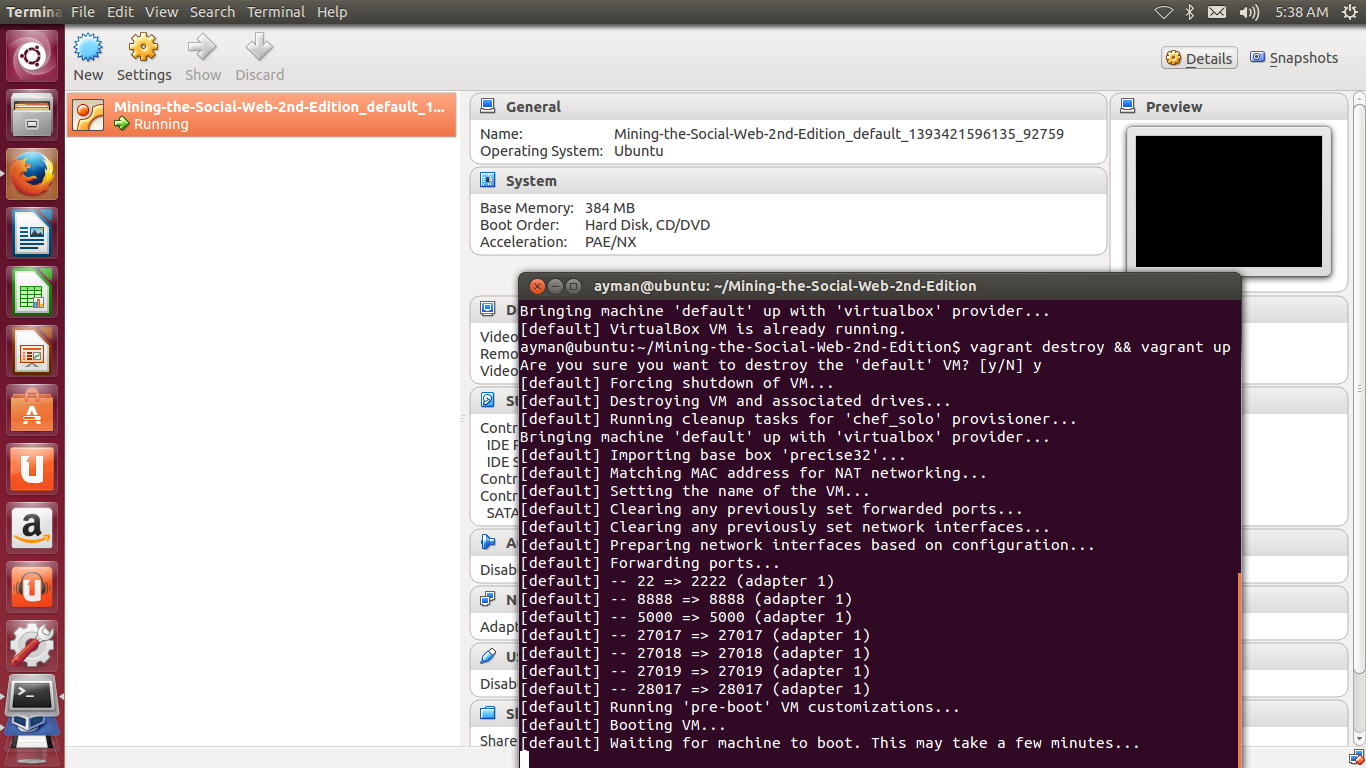The width and height of the screenshot is (1366, 768).
Task: Switch to the Details view button
Action: pos(1199,58)
